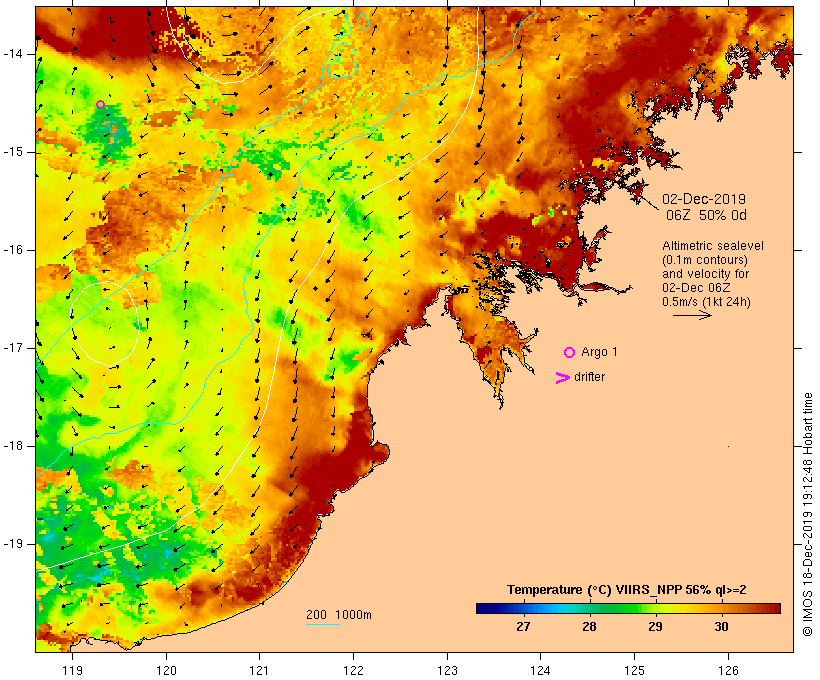
Task: Click the -18 latitude axis label
Action: 13,446
